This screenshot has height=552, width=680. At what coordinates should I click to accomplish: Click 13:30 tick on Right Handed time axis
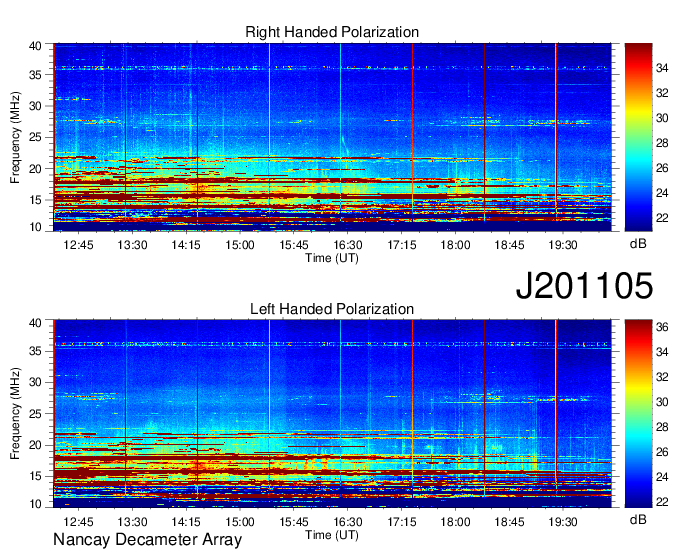[x=132, y=245]
